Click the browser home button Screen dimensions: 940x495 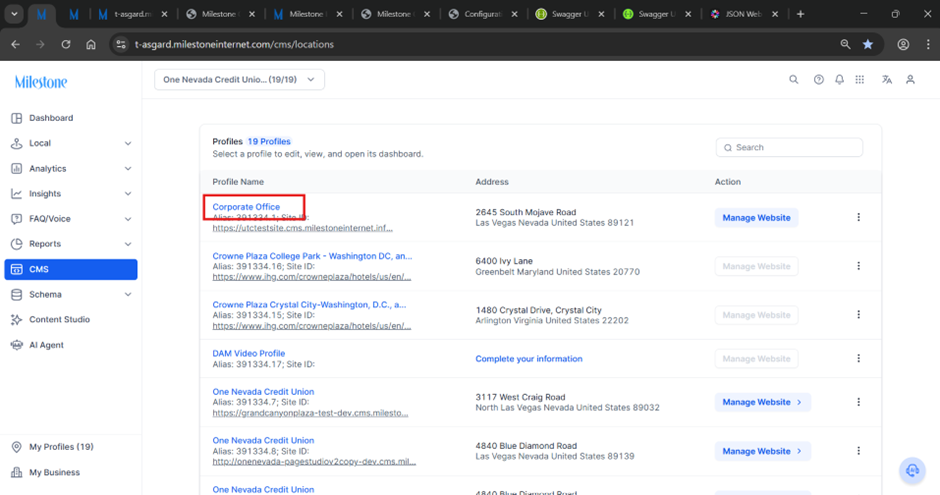[91, 44]
